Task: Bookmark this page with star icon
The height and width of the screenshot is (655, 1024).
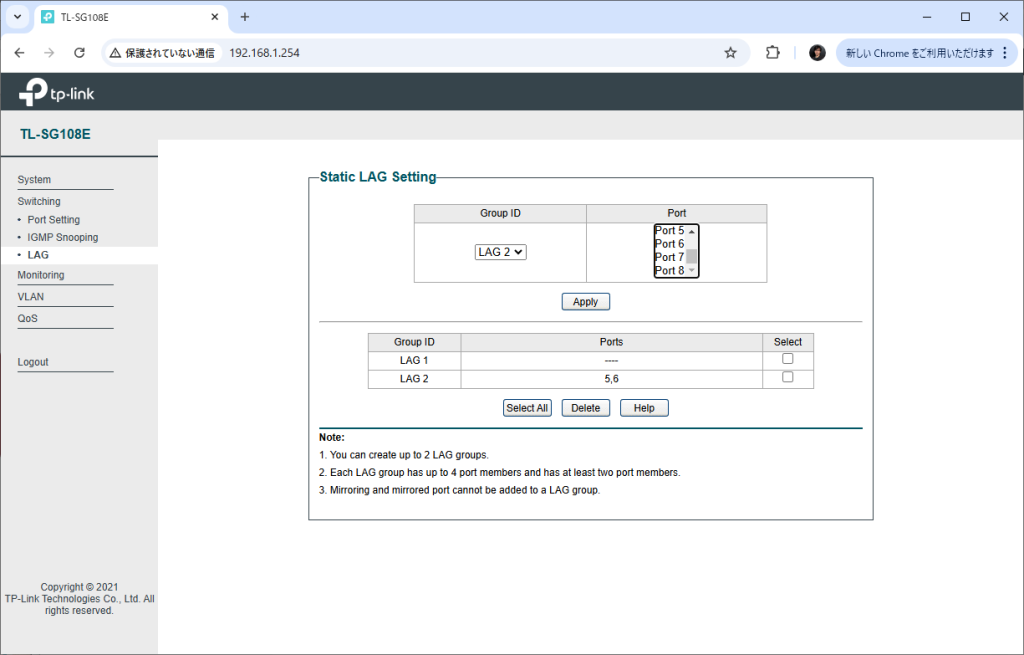Action: point(730,53)
